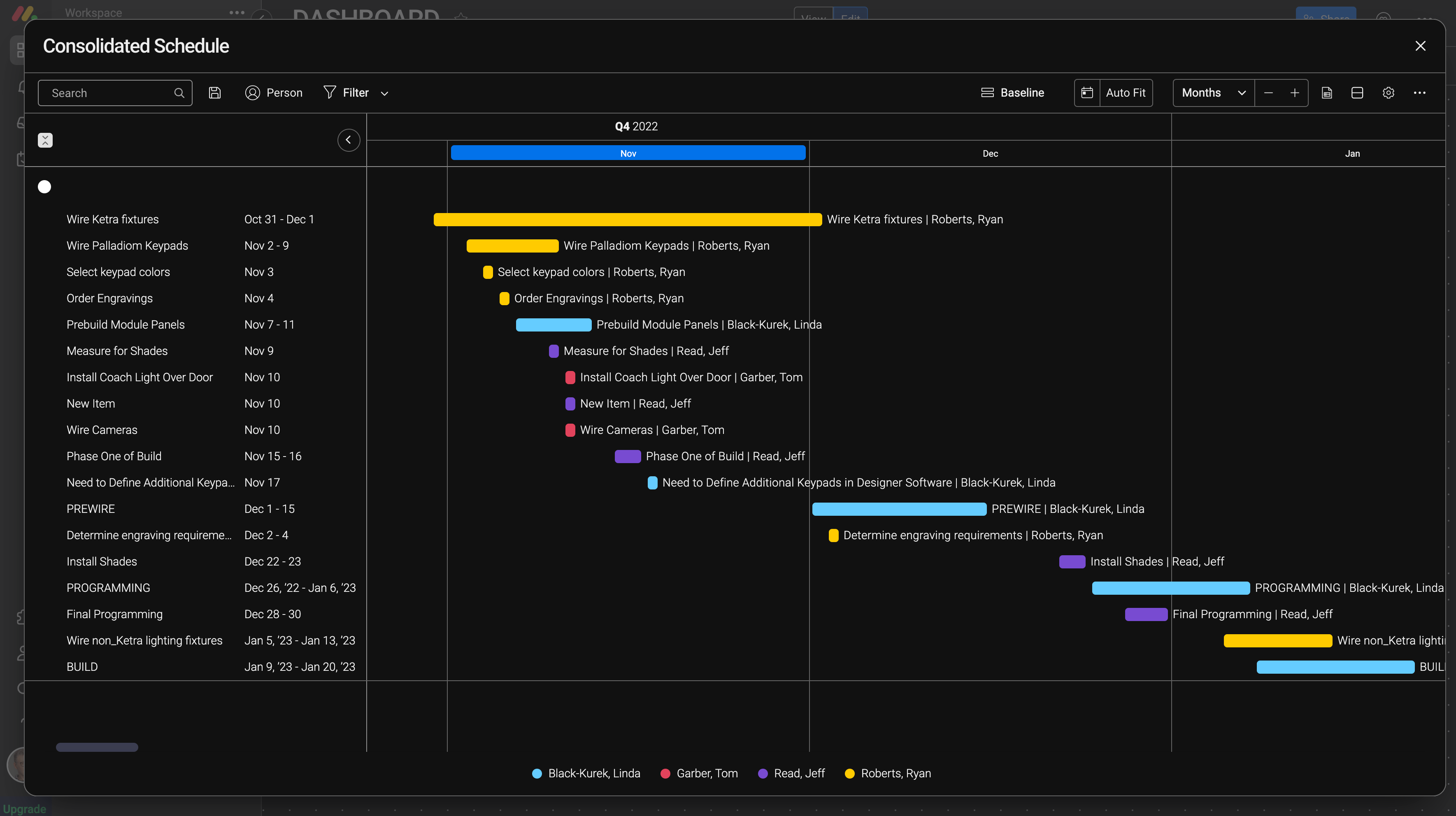Select the Wire Ketra fixtures yellow bar
This screenshot has height=816, width=1456.
pos(628,220)
